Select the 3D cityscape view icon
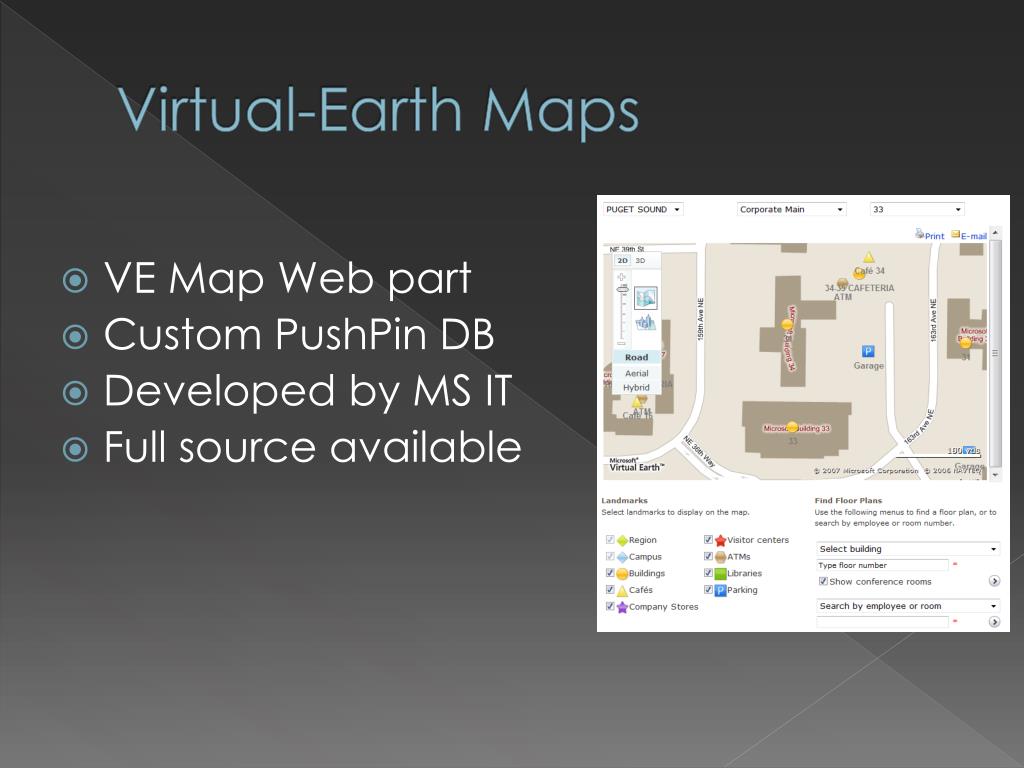This screenshot has width=1024, height=768. pyautogui.click(x=645, y=322)
